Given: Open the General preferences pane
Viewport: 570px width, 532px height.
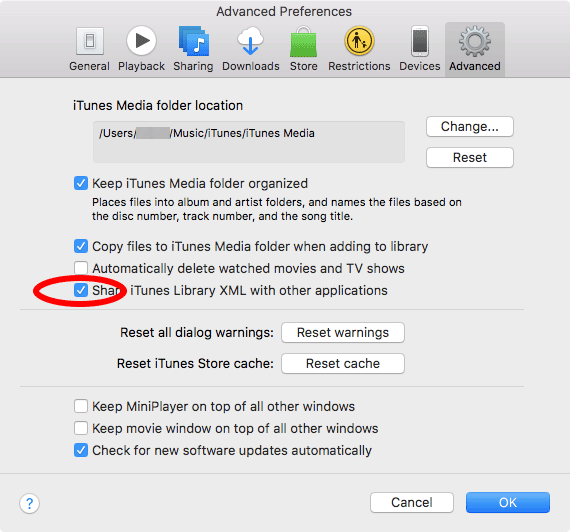Looking at the screenshot, I should (x=89, y=49).
